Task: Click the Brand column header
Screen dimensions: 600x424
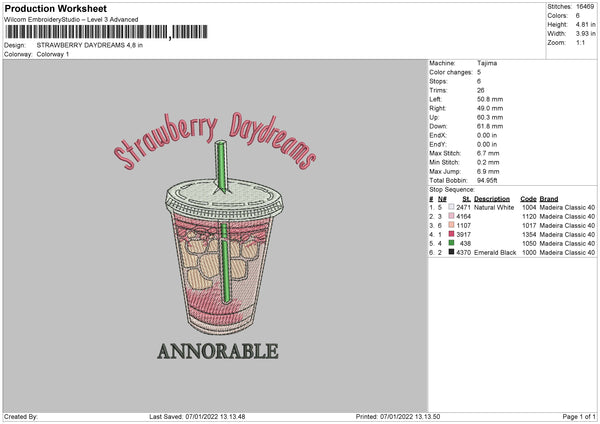Action: [549, 199]
